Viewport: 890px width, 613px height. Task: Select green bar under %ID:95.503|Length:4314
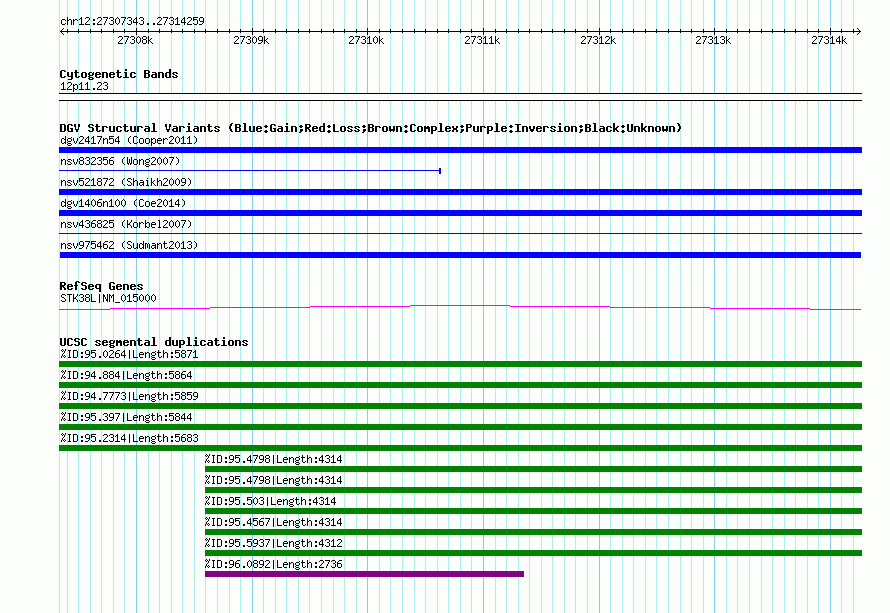[x=534, y=511]
